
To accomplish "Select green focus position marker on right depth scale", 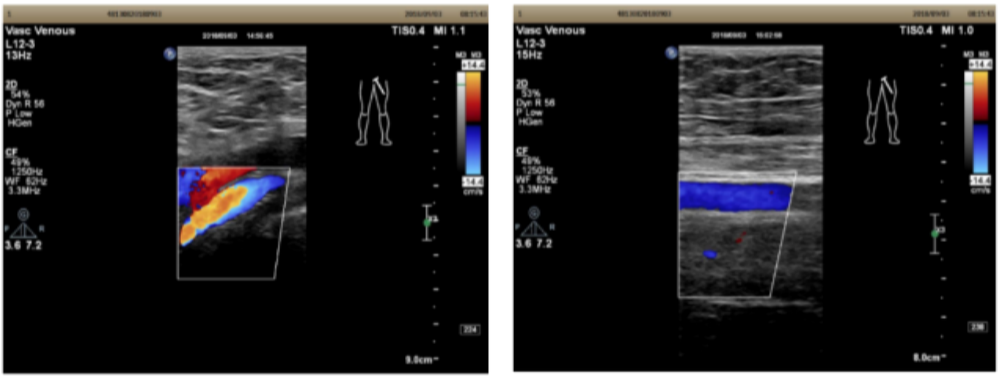I will pos(935,233).
